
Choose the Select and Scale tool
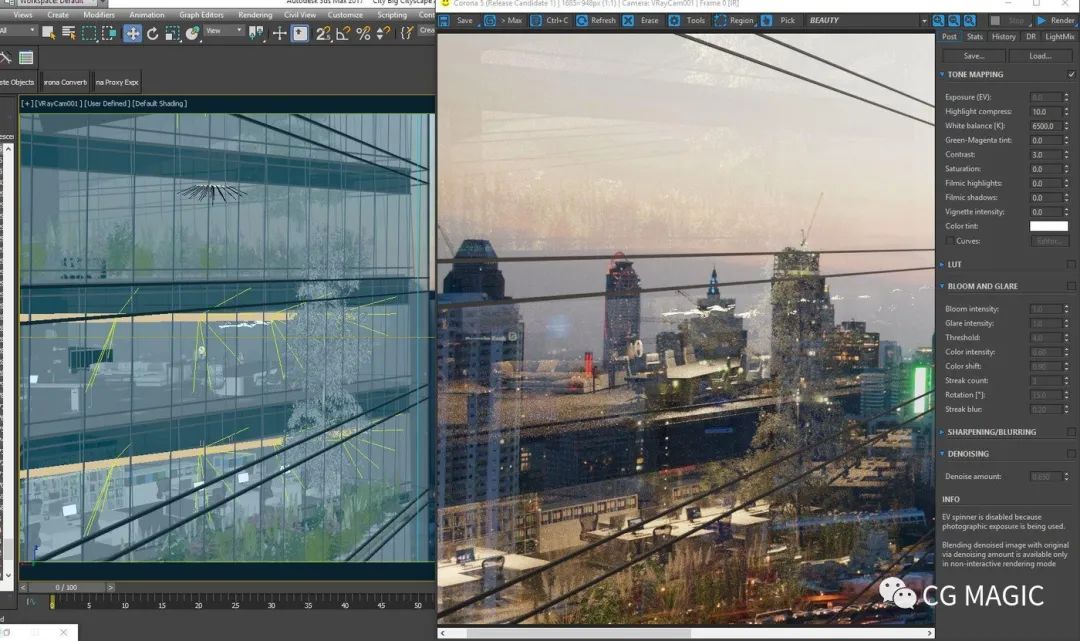172,33
